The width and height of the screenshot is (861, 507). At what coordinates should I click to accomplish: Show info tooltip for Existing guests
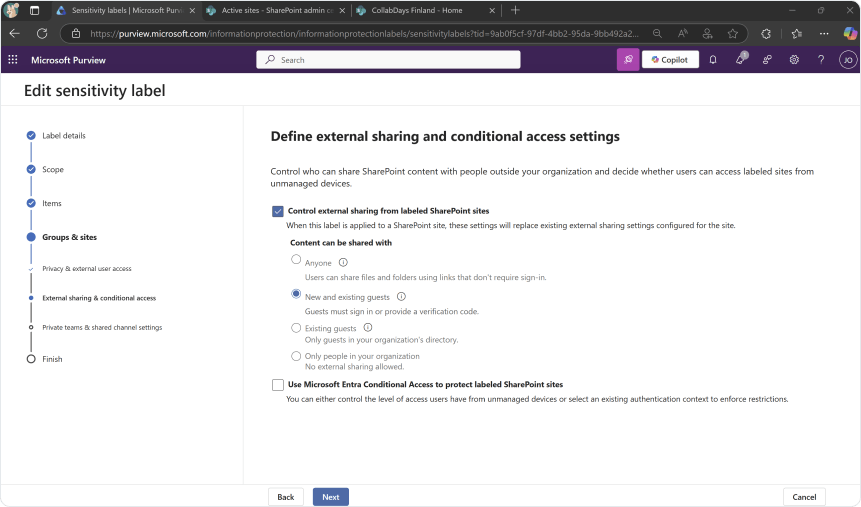pos(368,327)
